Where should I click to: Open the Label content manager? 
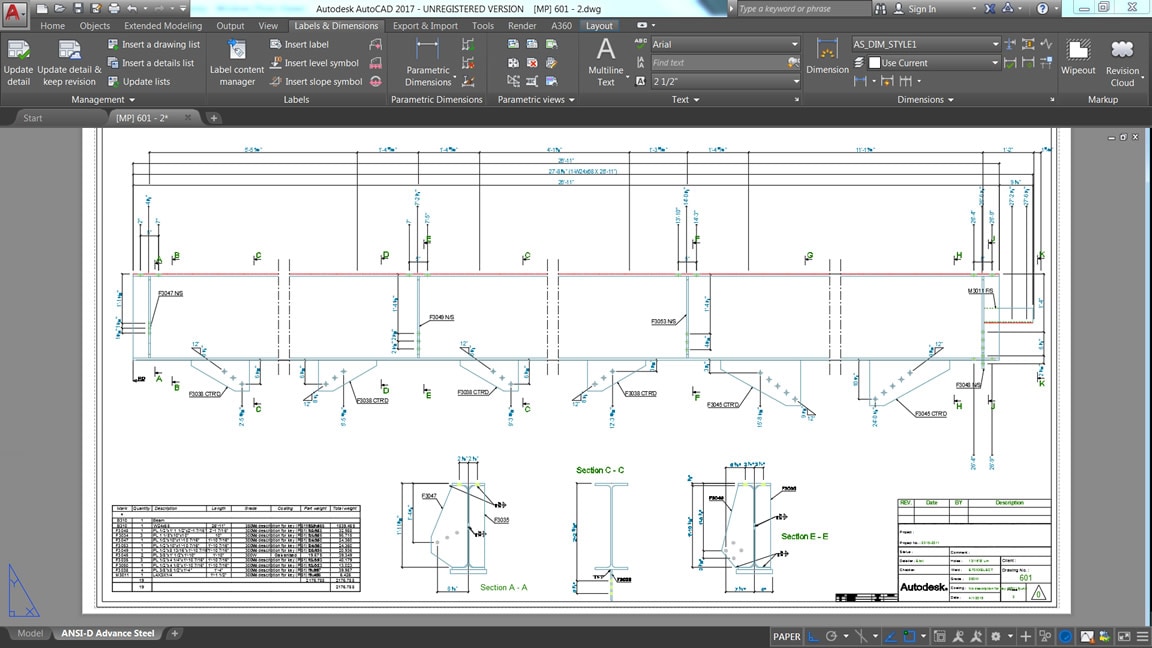click(x=237, y=51)
